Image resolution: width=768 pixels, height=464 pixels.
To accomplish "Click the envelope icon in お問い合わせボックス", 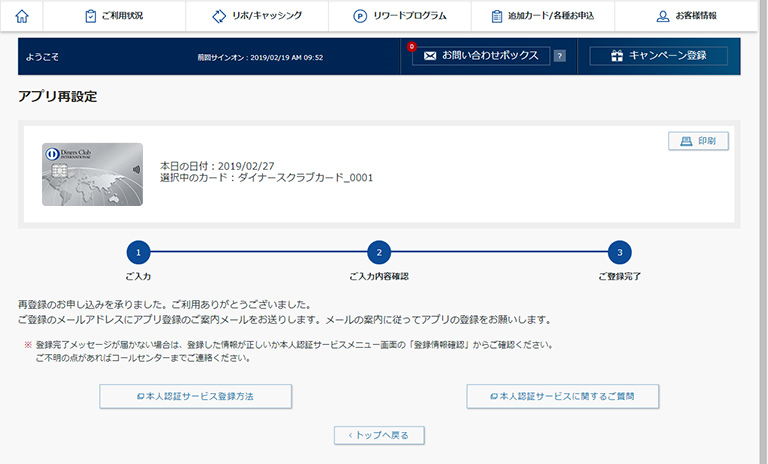I will point(430,56).
